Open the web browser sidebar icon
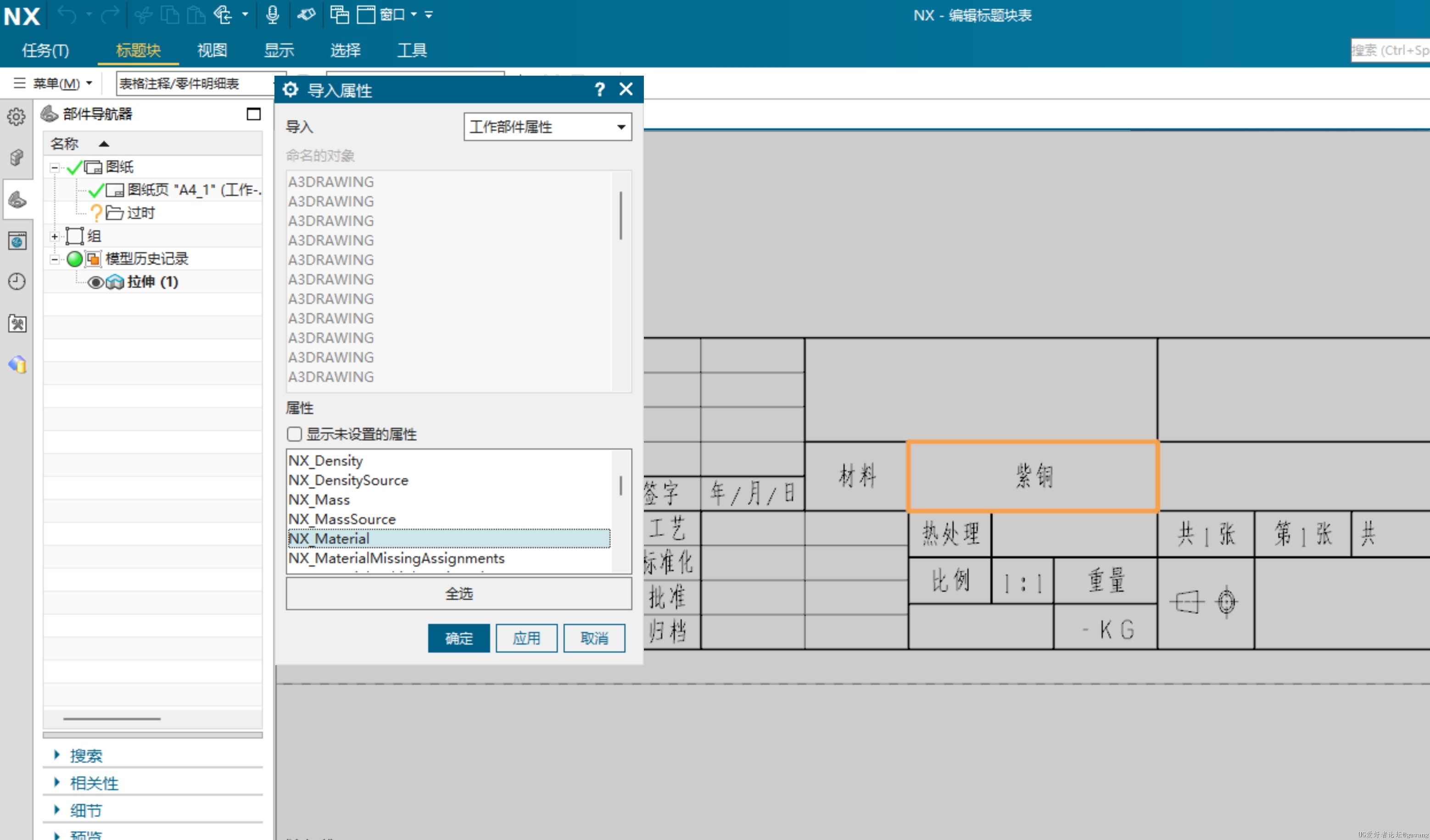This screenshot has height=840, width=1430. pos(17,241)
